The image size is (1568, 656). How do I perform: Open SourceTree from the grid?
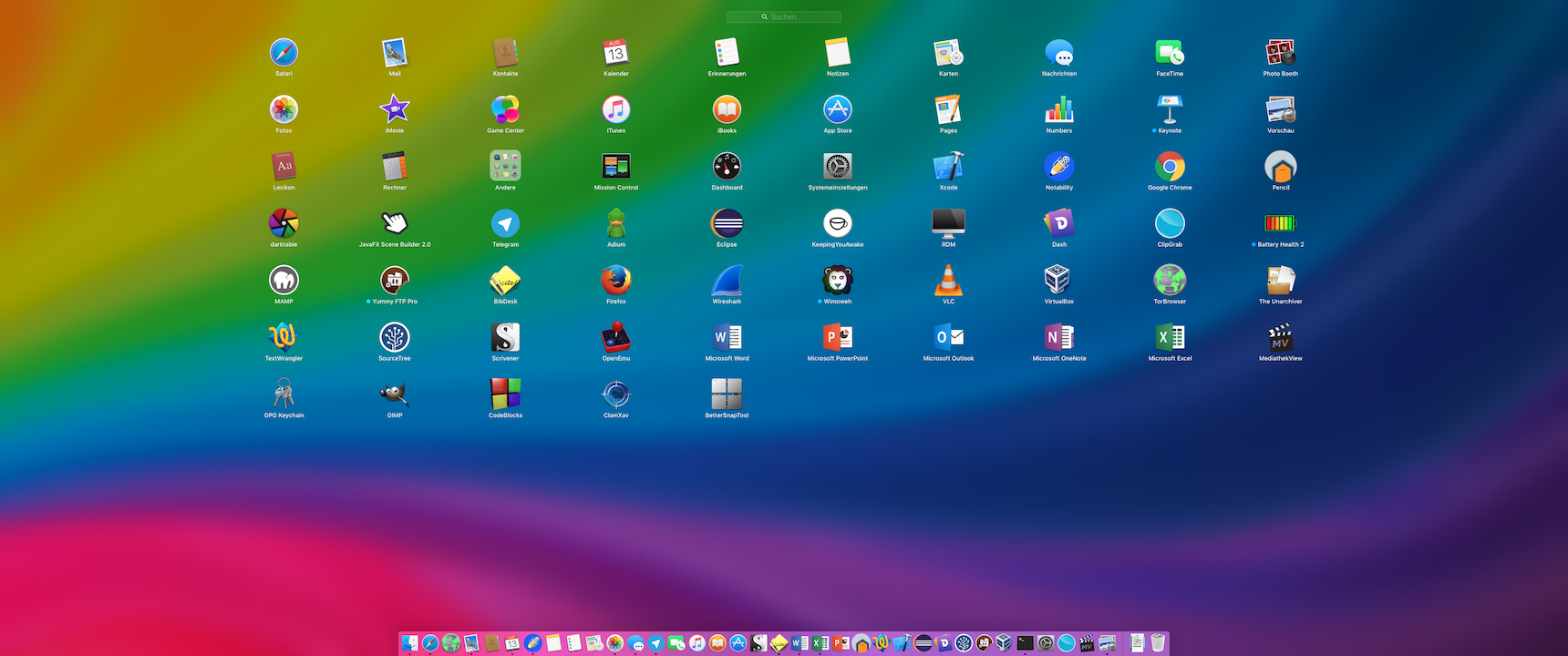pyautogui.click(x=395, y=338)
